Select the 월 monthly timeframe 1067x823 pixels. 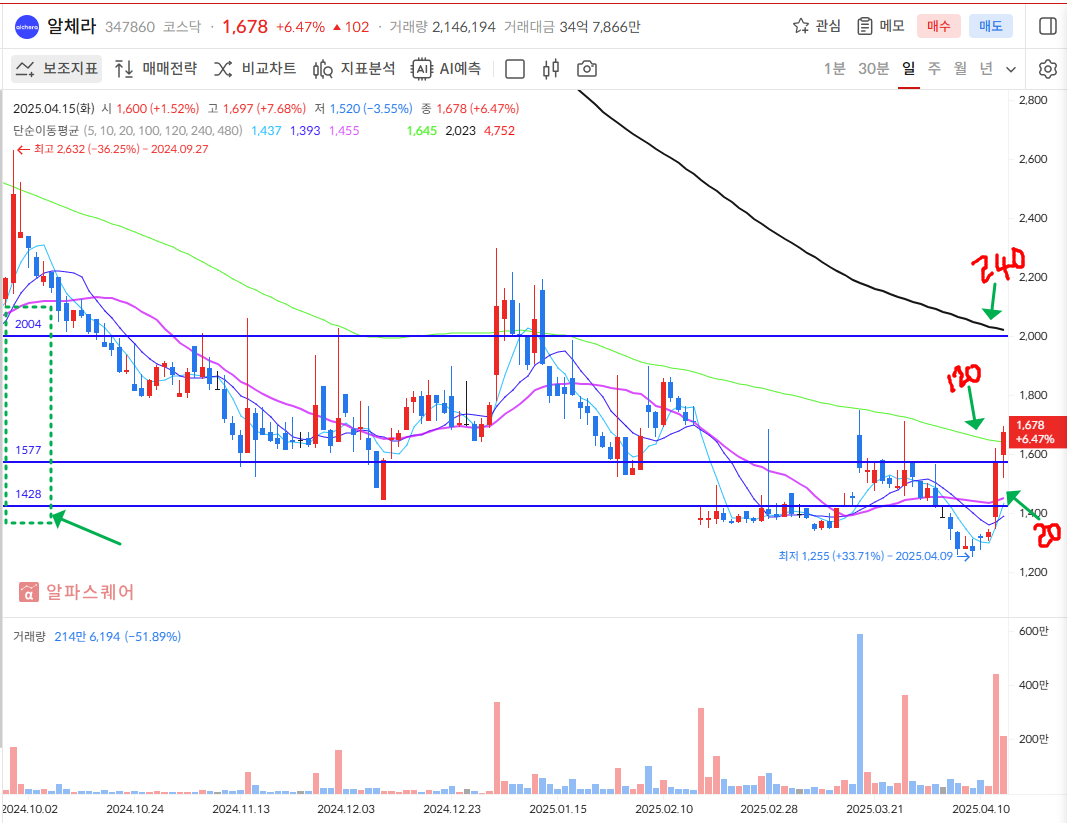tap(960, 69)
